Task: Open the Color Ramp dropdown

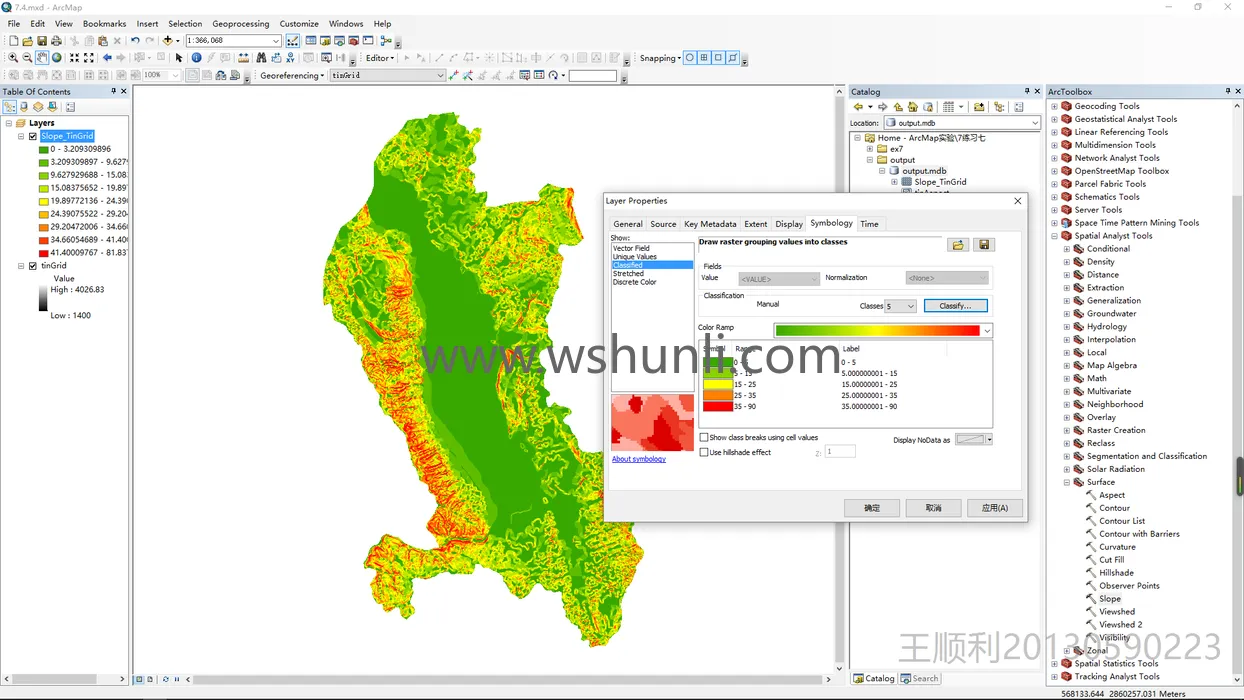Action: click(x=987, y=331)
